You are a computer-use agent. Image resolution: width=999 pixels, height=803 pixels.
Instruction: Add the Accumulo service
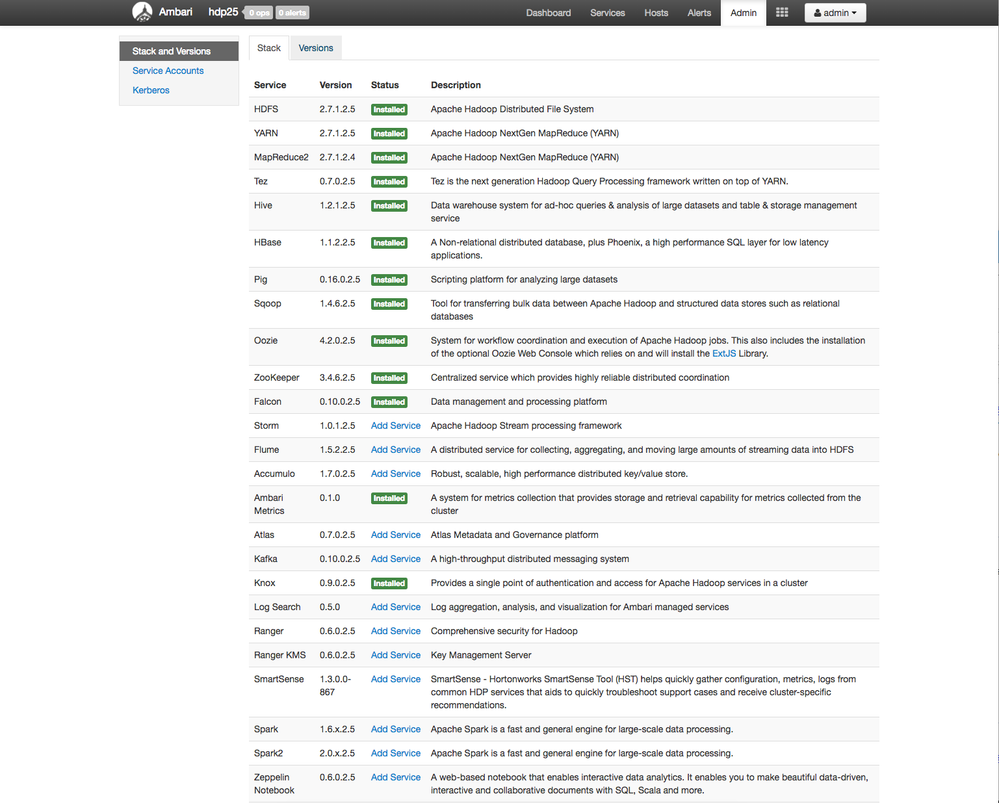(396, 474)
